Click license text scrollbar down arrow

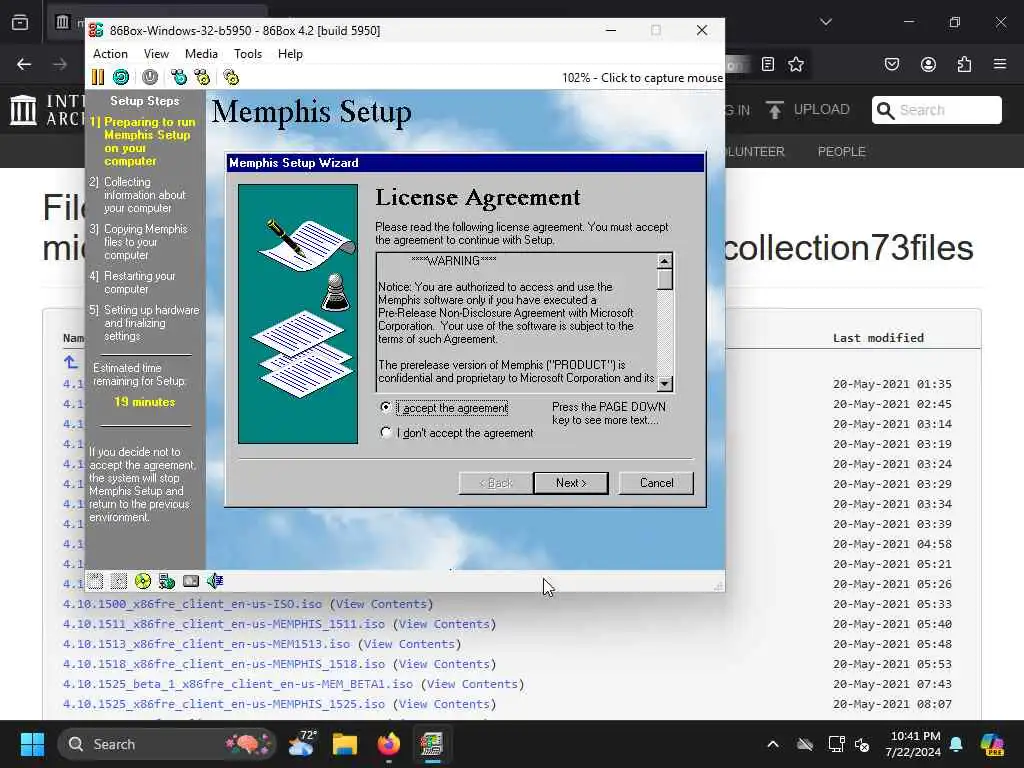pyautogui.click(x=664, y=384)
